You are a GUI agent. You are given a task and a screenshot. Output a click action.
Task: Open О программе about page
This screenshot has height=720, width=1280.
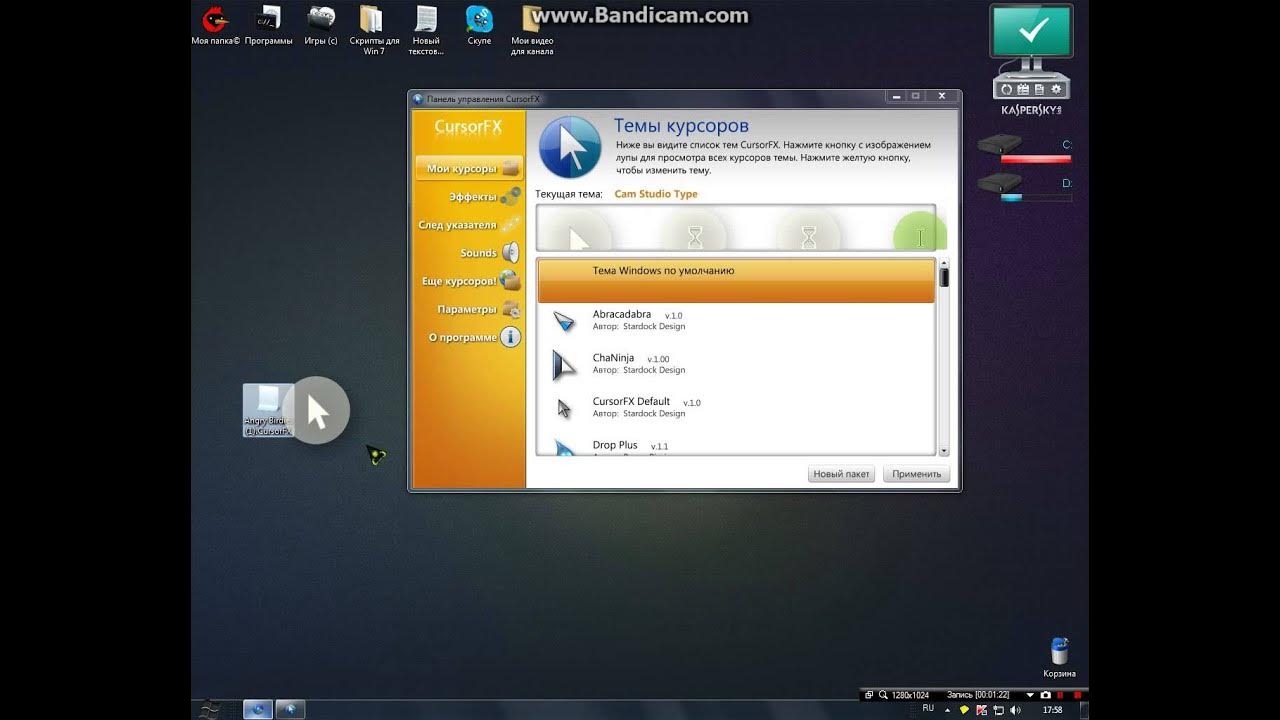coord(474,337)
